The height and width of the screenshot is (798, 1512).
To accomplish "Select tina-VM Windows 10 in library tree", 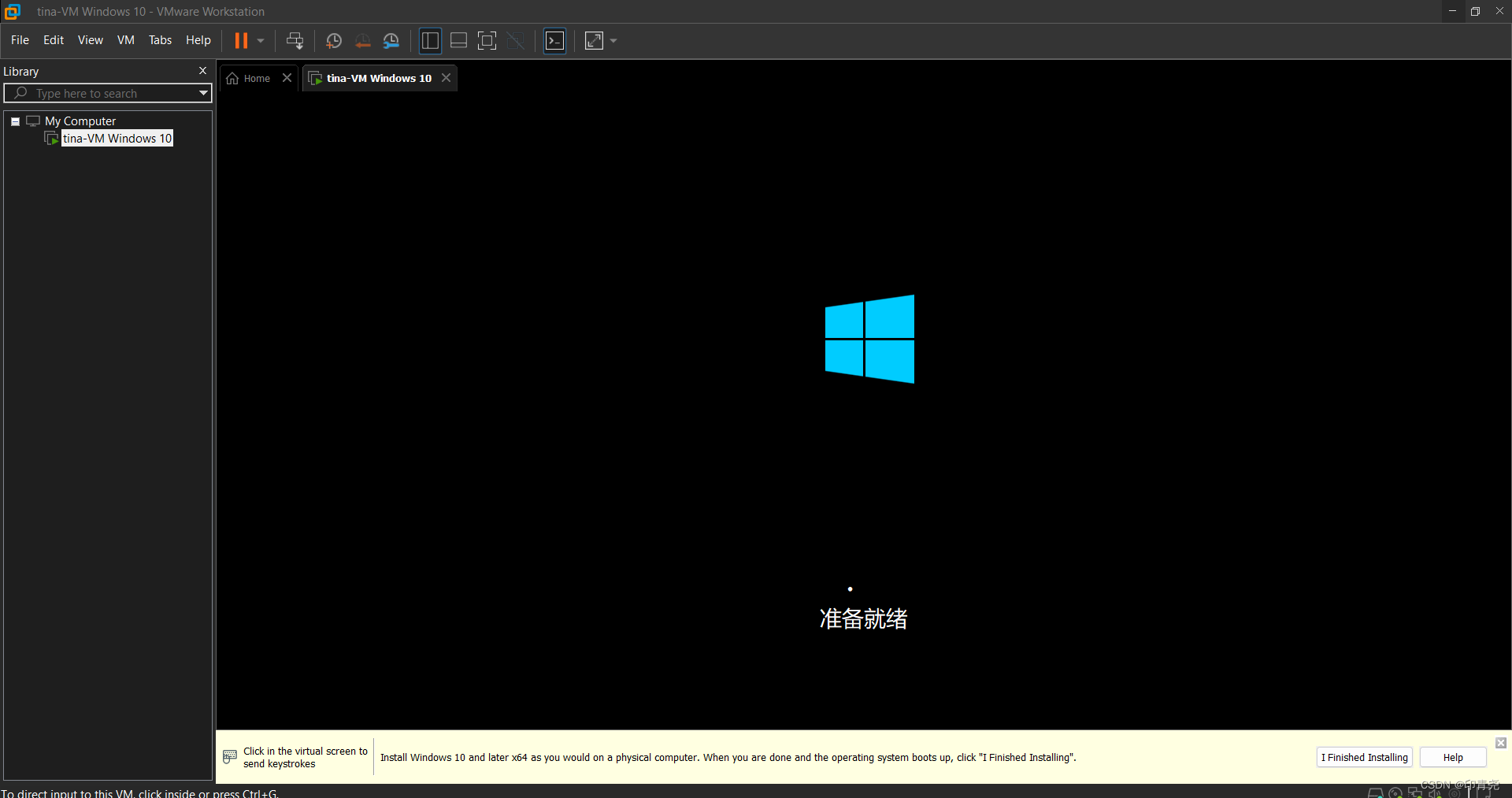I will pyautogui.click(x=117, y=139).
